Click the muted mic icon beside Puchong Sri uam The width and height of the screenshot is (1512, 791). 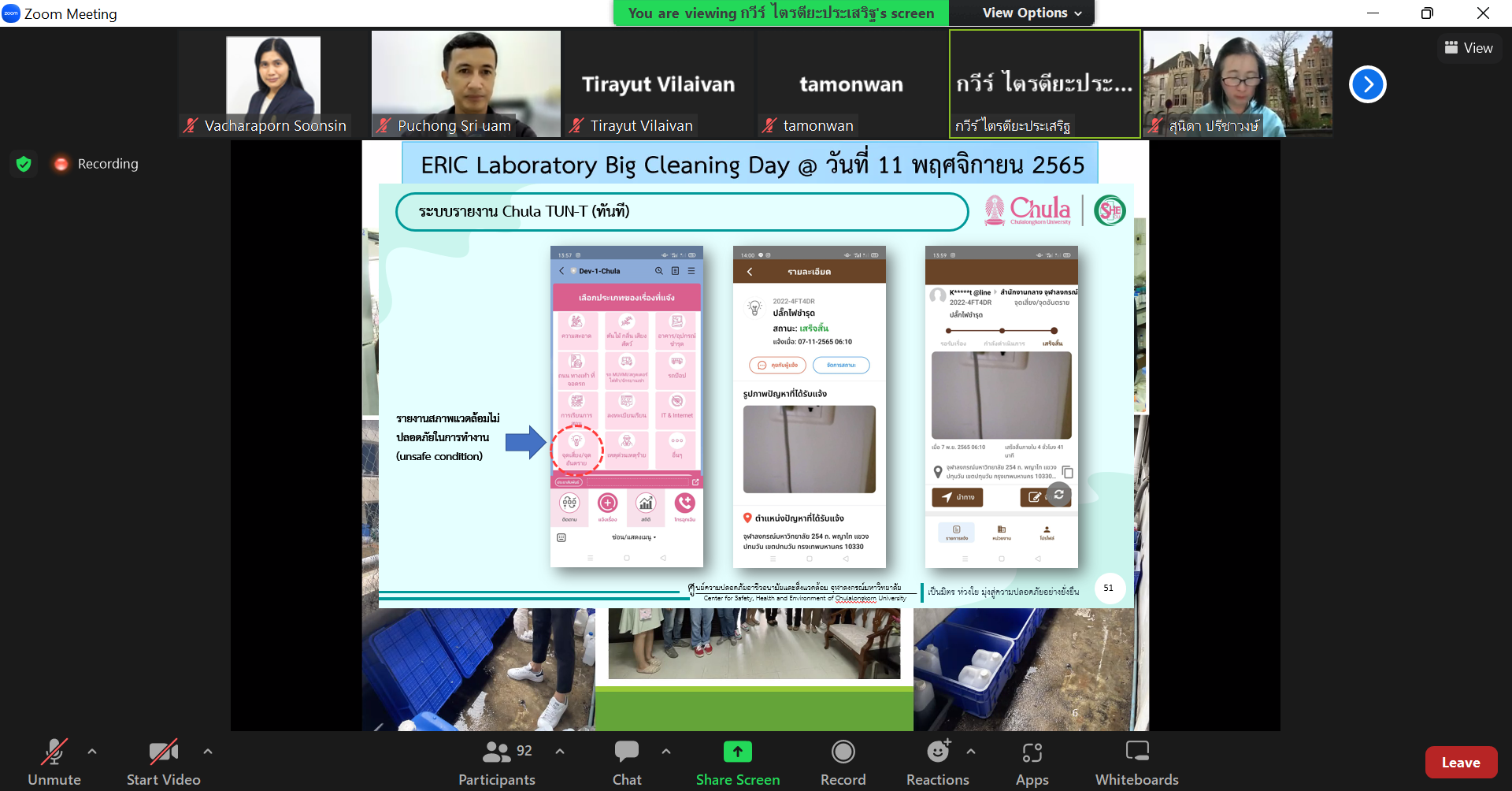click(x=384, y=125)
